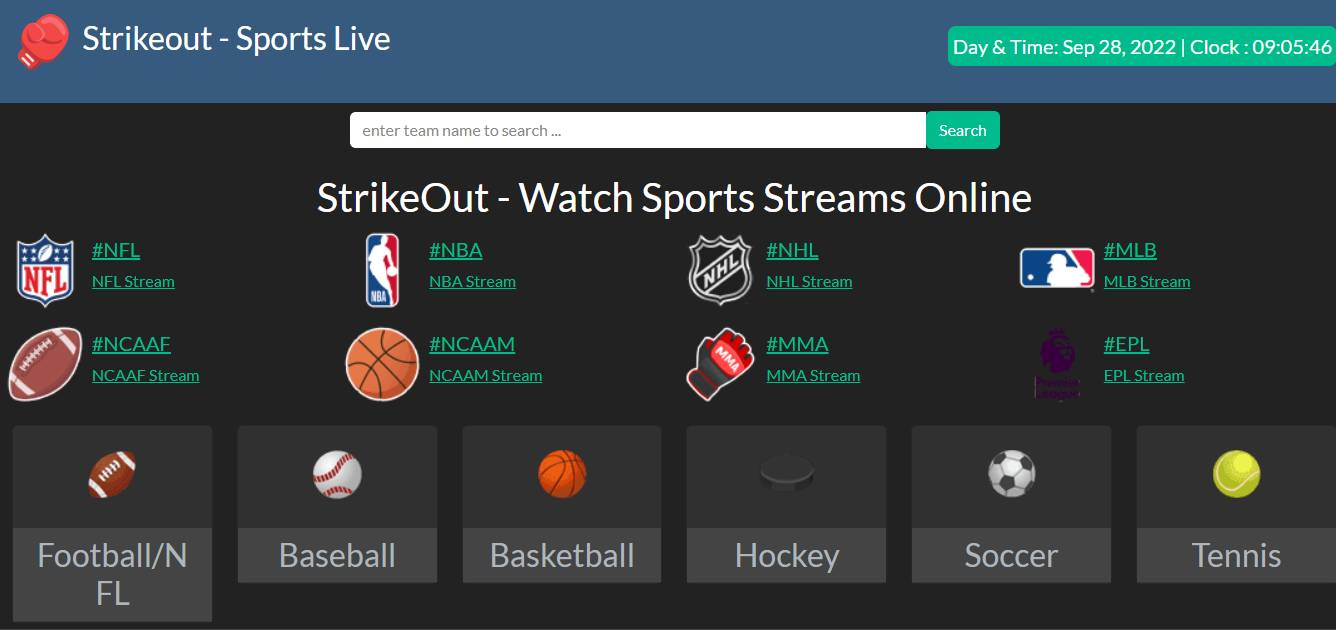
Task: Open the NCAAM Stream link
Action: coord(485,376)
